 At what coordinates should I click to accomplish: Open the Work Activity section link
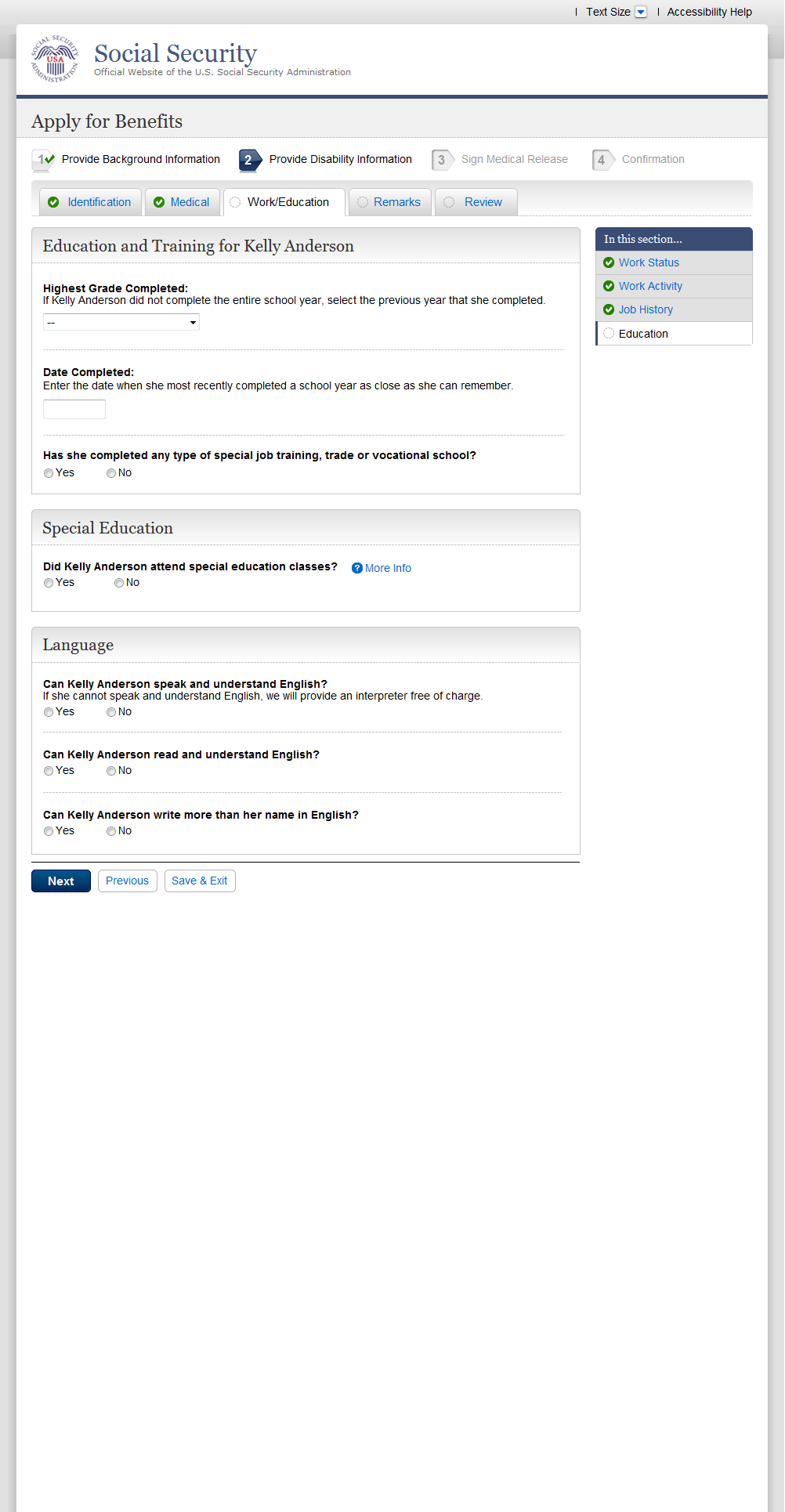click(650, 286)
